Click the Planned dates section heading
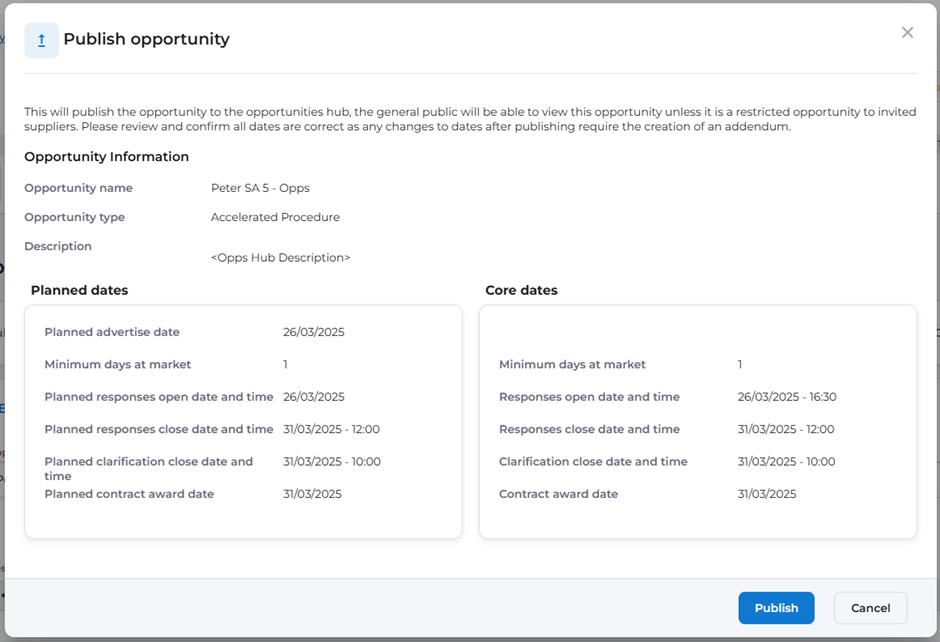 coord(79,291)
